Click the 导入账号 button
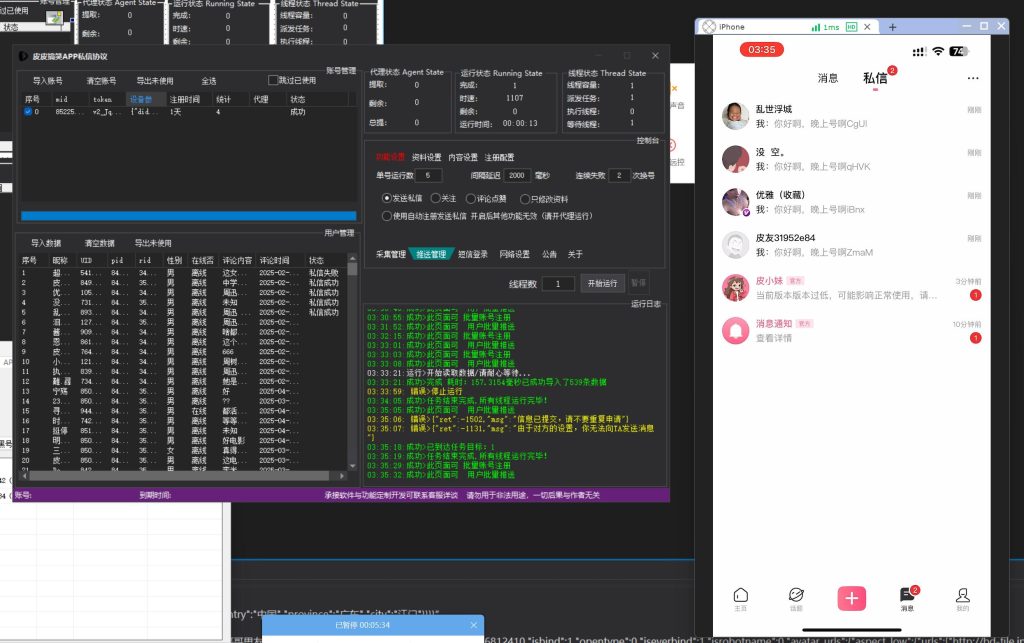Screen dimensions: 1024x643 47,80
